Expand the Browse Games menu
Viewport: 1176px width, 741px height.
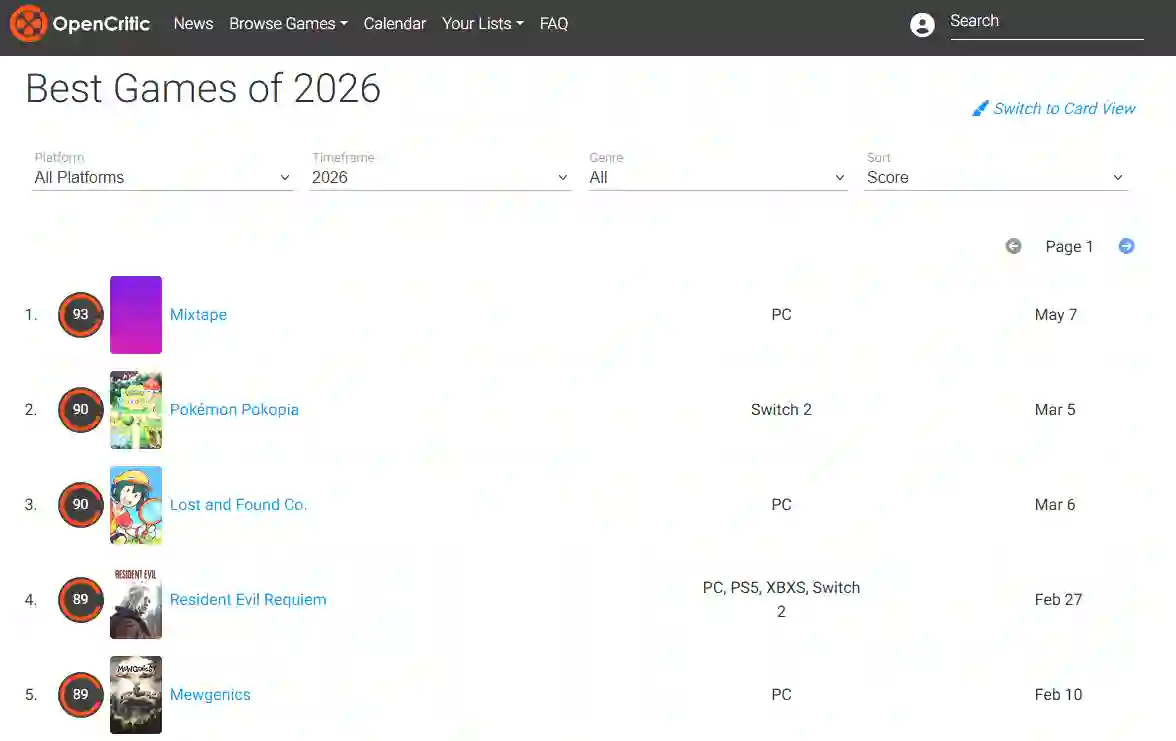click(x=288, y=24)
